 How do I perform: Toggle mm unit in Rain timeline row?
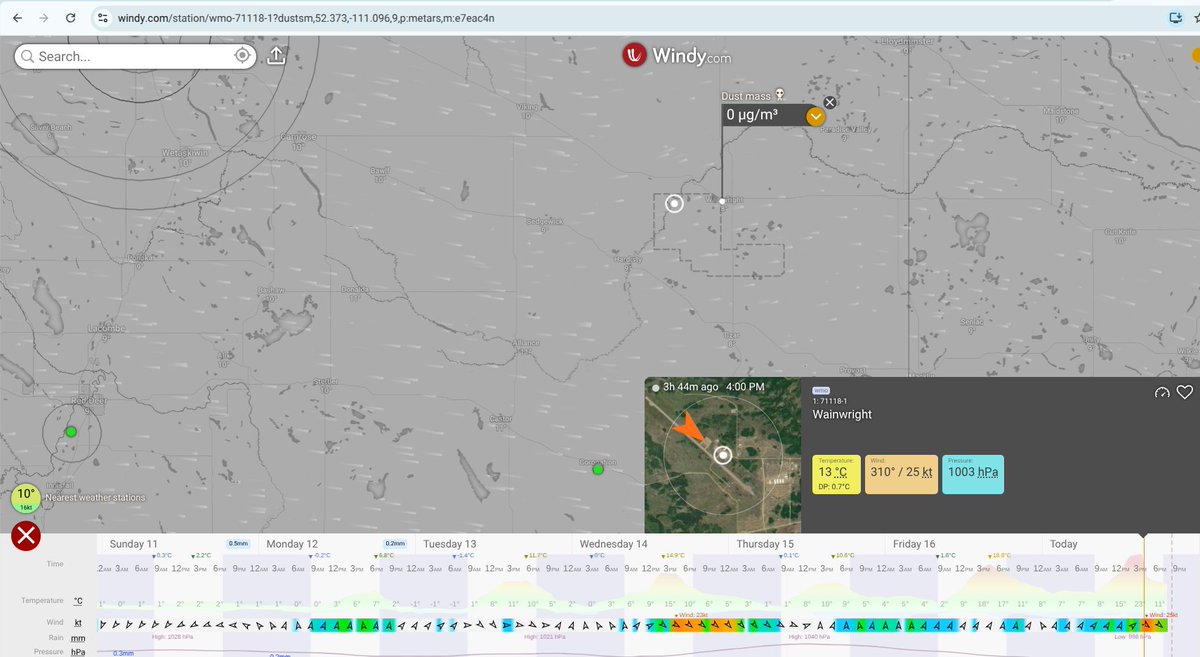(x=77, y=637)
